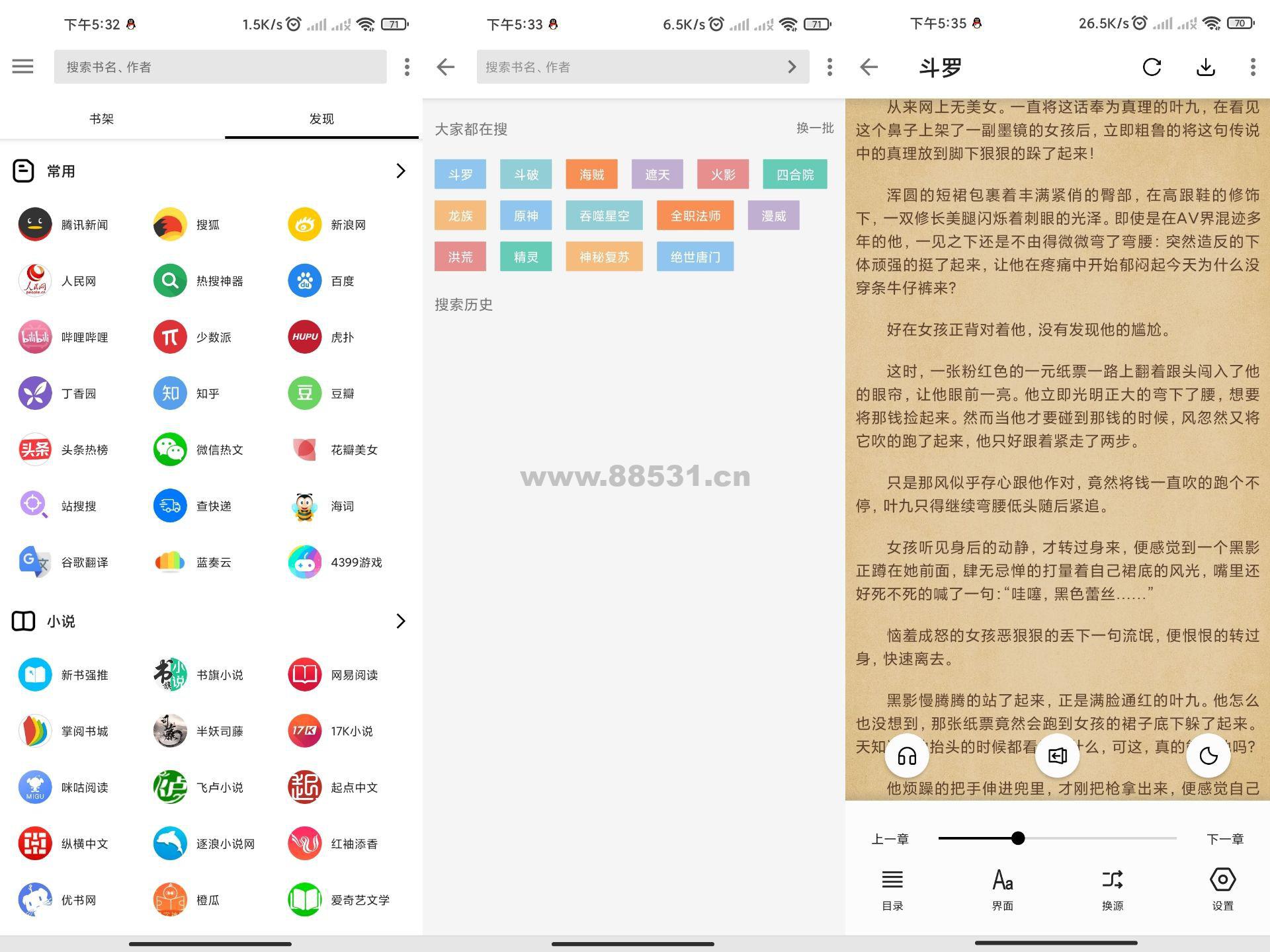Viewport: 1270px width, 952px height.
Task: Open the 丁香园 icon
Action: 35,393
